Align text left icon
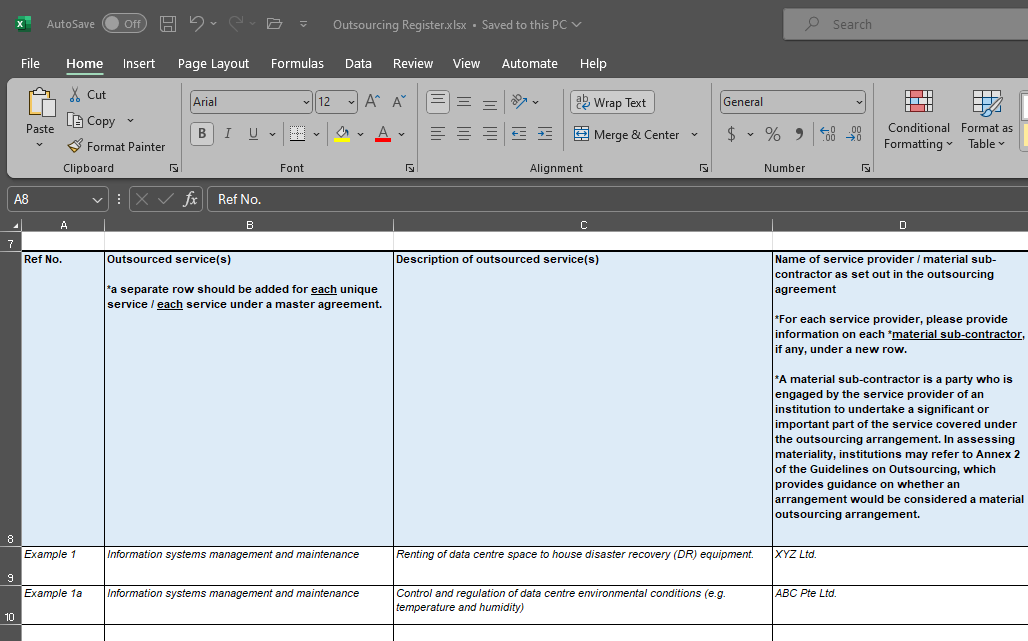The height and width of the screenshot is (641, 1028). click(x=438, y=134)
